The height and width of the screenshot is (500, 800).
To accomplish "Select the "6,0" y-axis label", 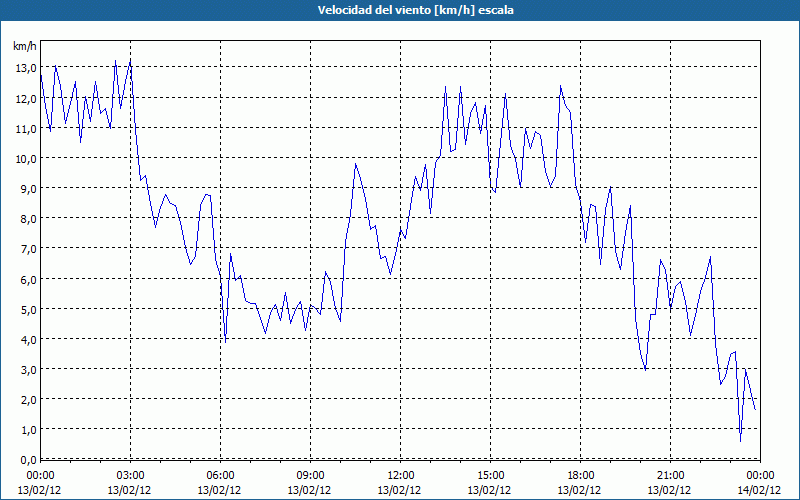I will tap(28, 280).
